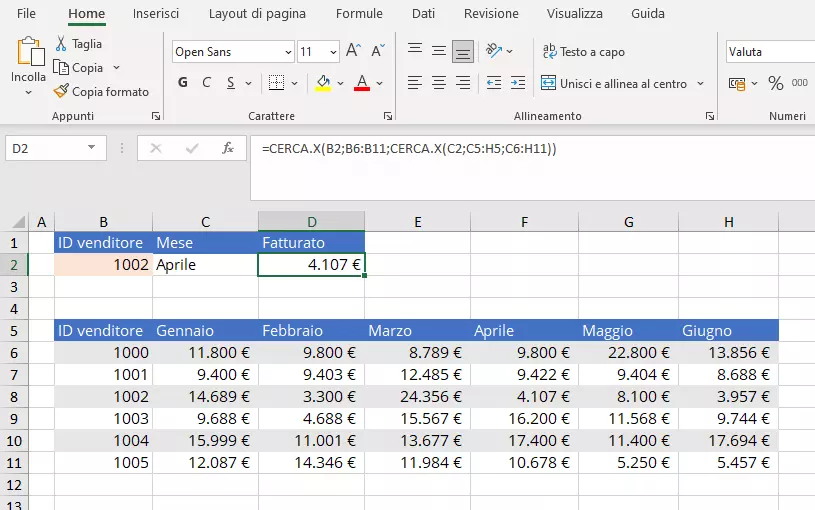The width and height of the screenshot is (815, 510).
Task: Switch to Dati tab
Action: (423, 14)
